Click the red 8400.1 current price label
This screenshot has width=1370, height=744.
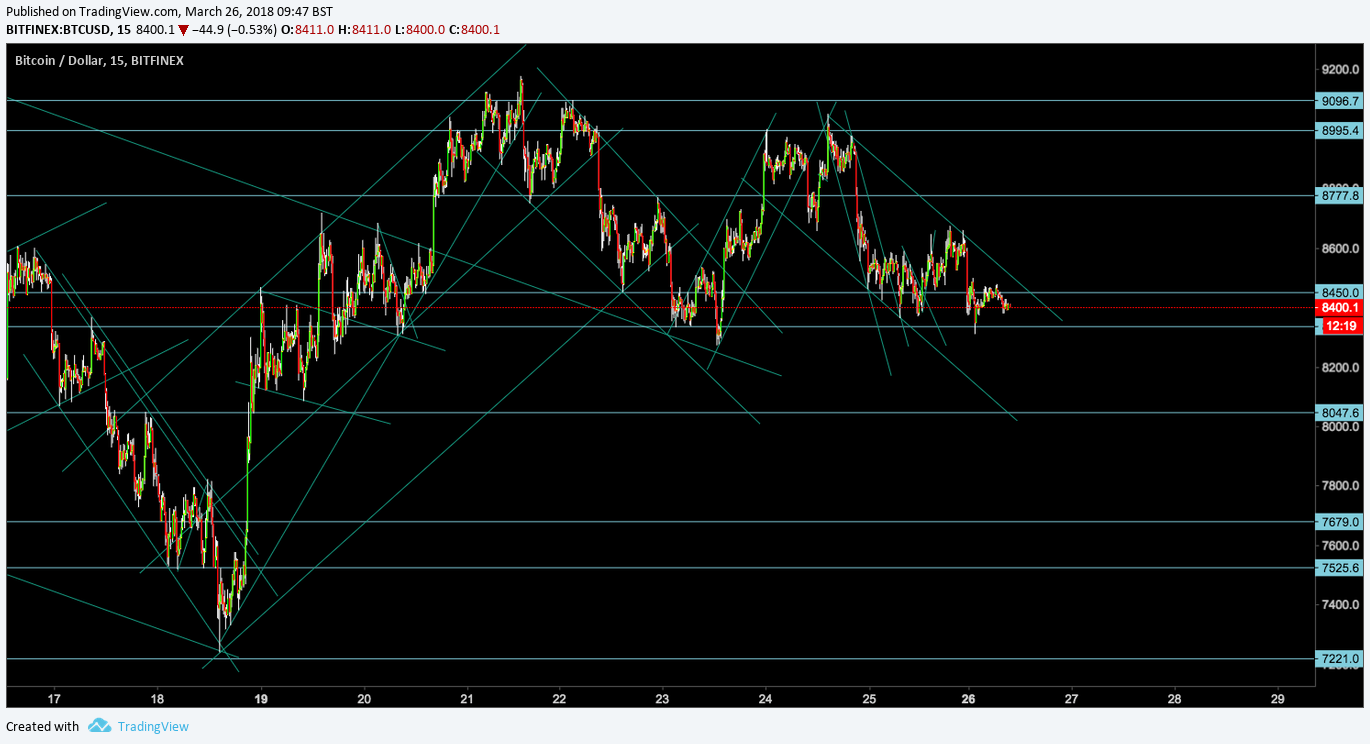tap(1340, 308)
